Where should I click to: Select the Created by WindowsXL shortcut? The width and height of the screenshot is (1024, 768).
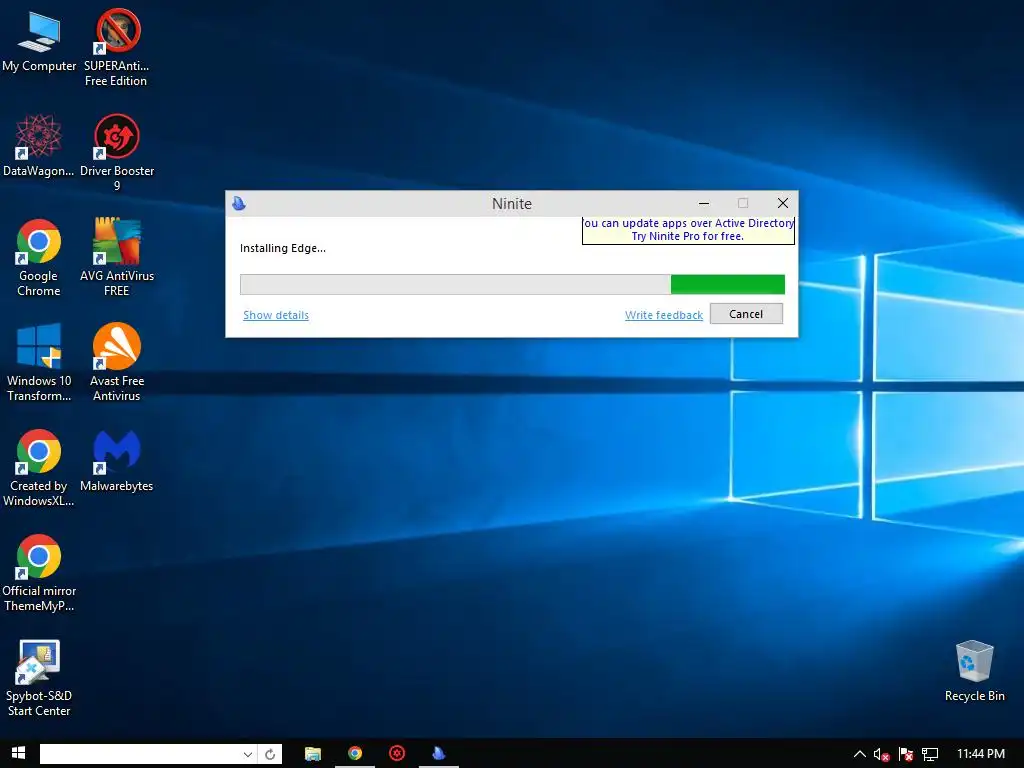(39, 468)
